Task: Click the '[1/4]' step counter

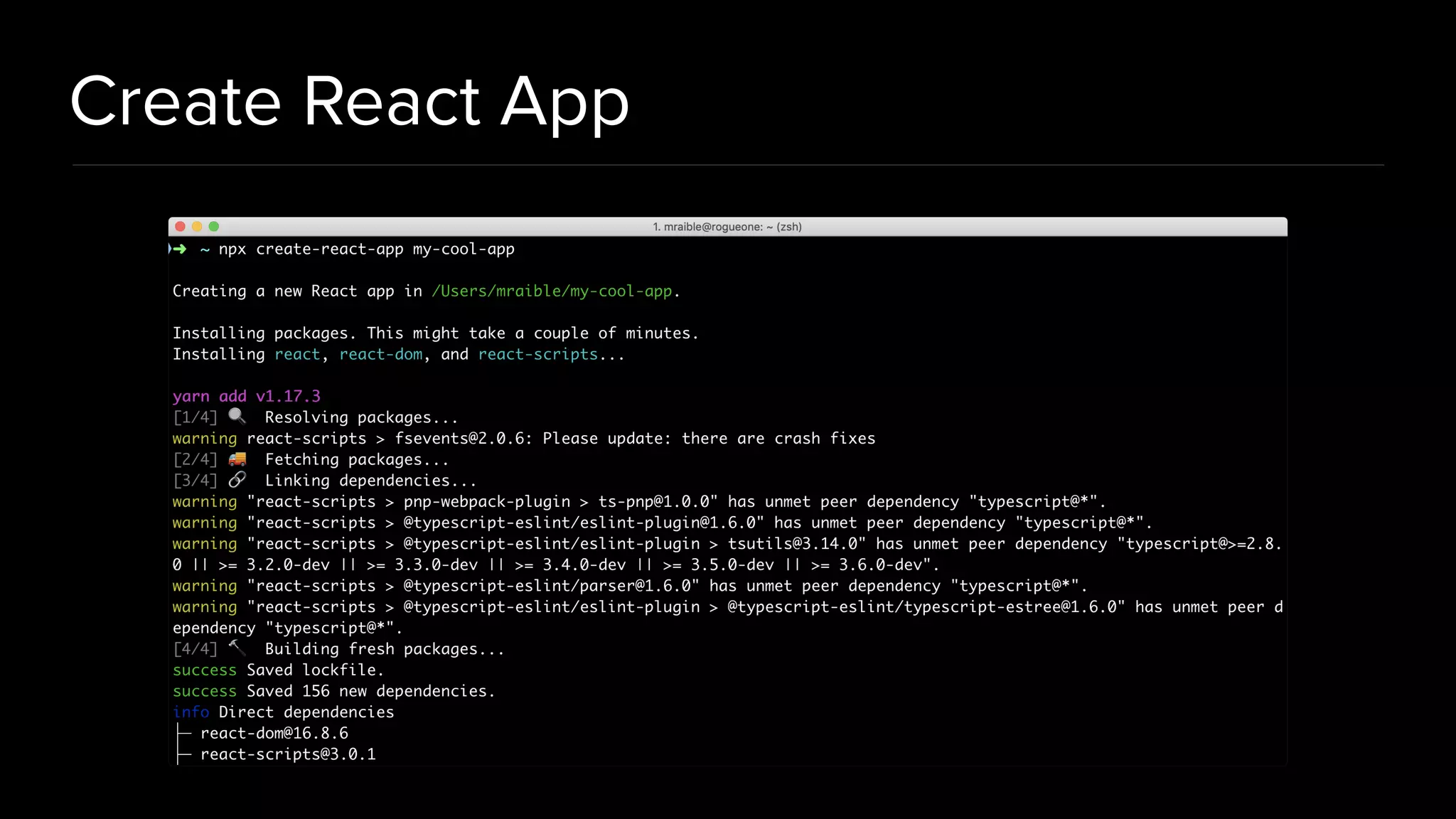Action: (195, 418)
